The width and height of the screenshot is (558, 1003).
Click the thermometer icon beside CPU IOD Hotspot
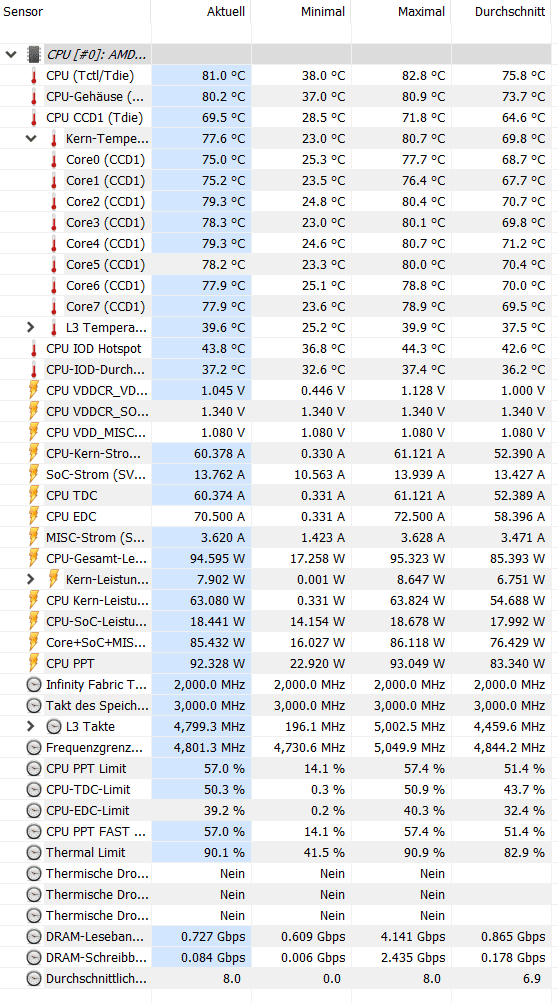[33, 349]
